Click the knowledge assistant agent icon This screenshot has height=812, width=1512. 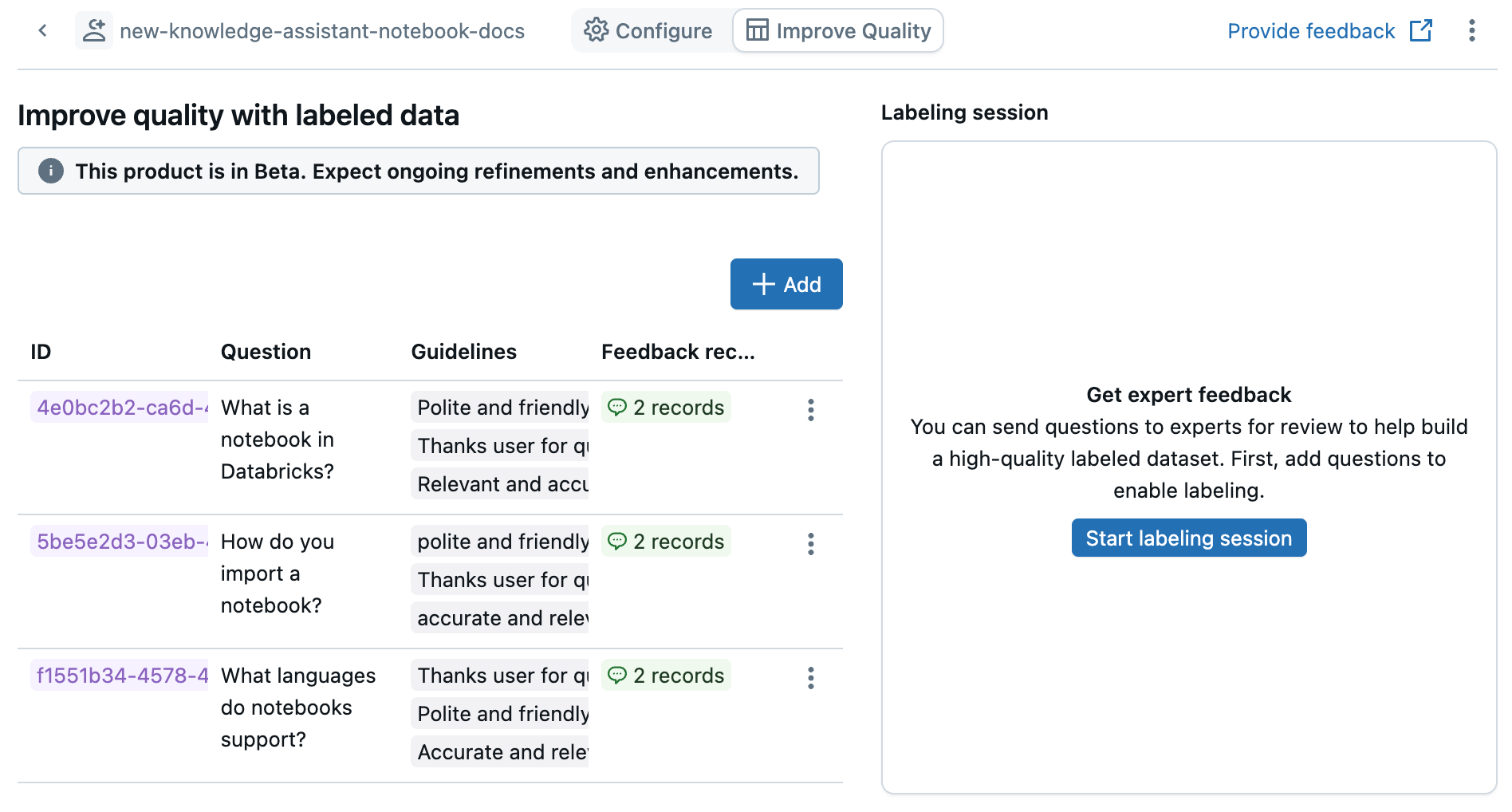click(x=94, y=31)
